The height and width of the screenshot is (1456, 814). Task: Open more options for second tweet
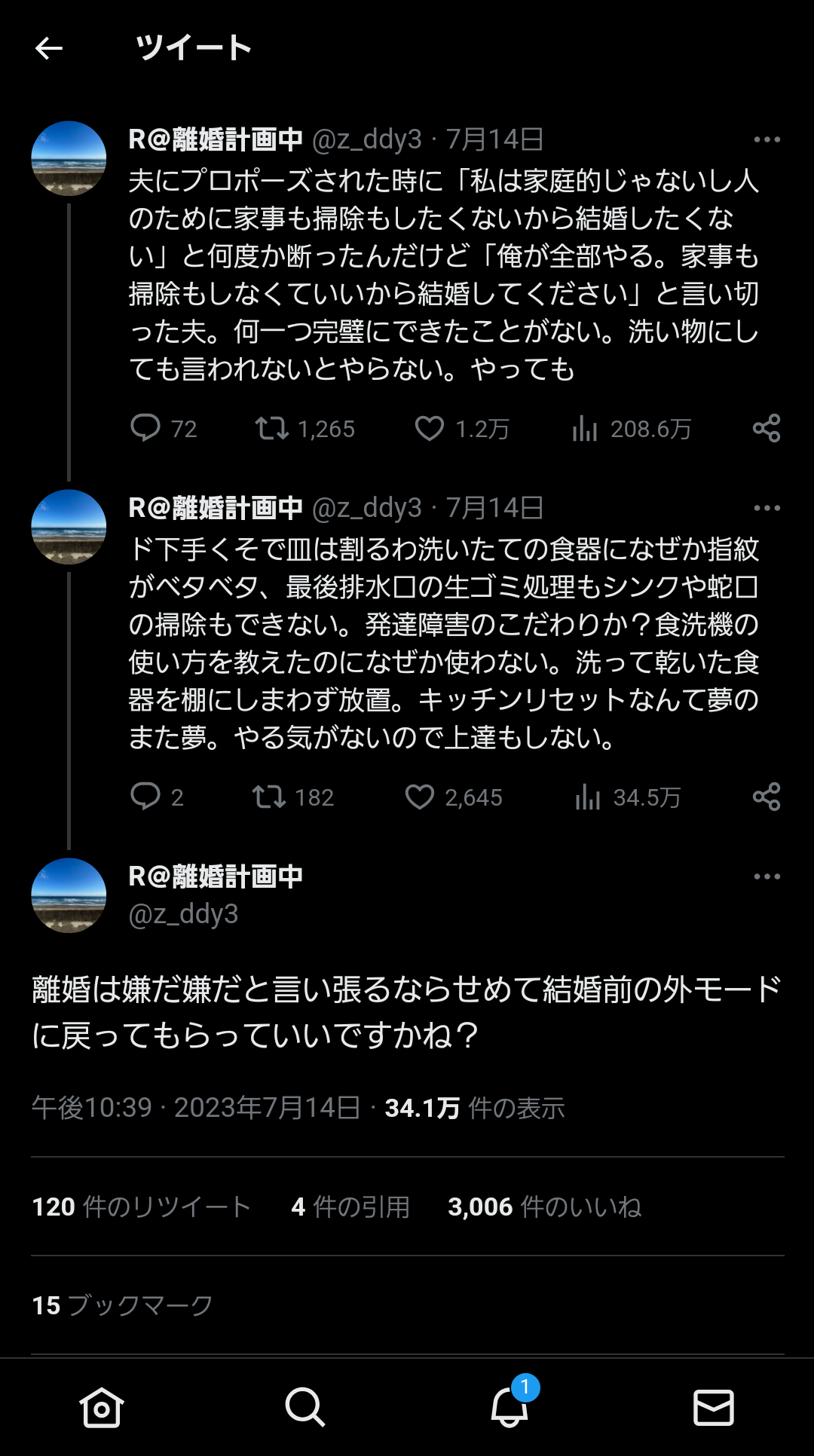coord(767,508)
